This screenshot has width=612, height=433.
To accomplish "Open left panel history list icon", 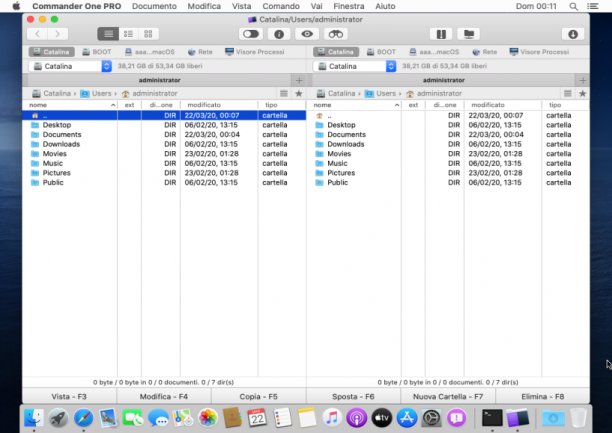I will [284, 93].
